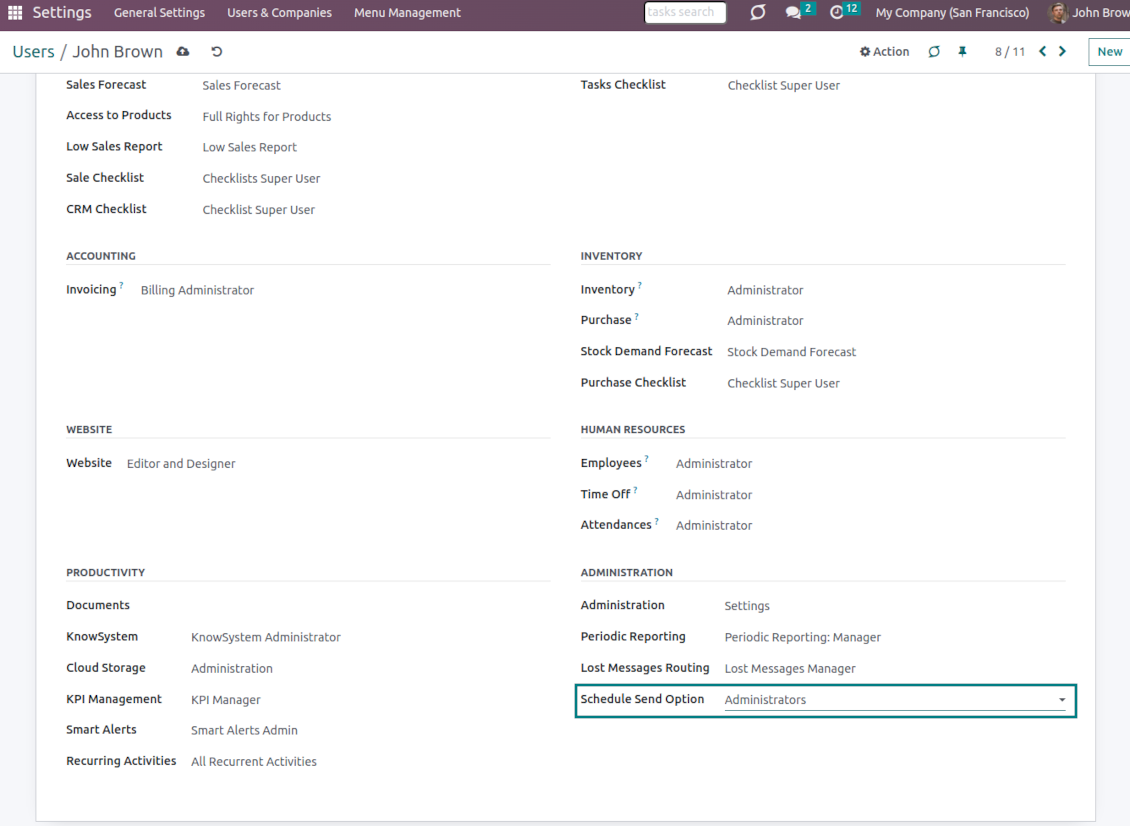Screen dimensions: 1130x826
Task: Discard changes with the undo arrow icon
Action: 216,51
